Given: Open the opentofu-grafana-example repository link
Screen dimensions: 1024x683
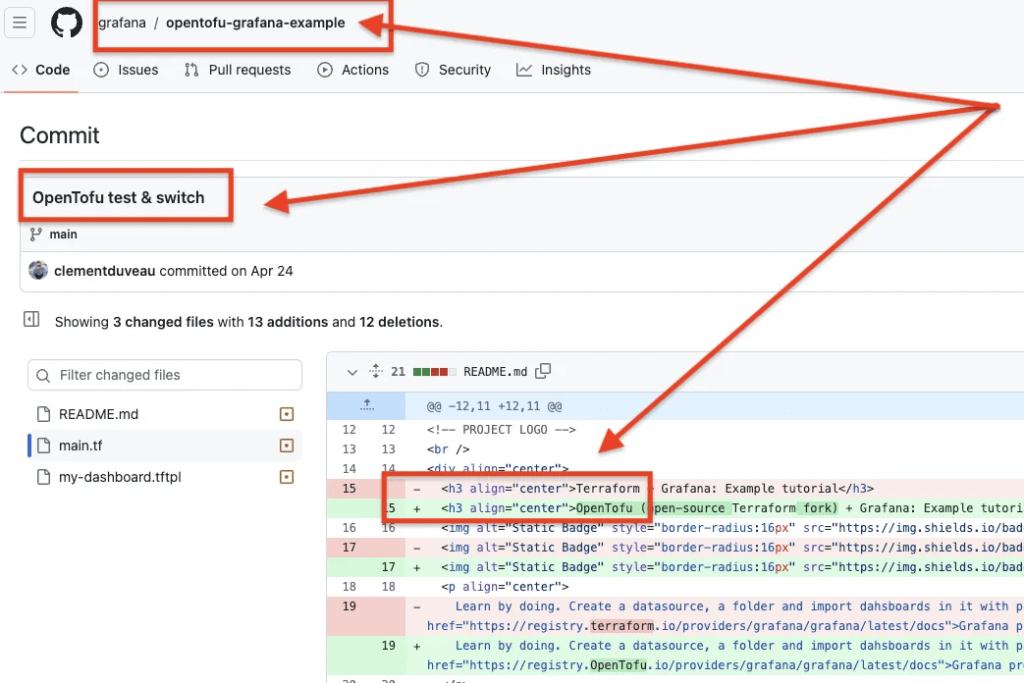Looking at the screenshot, I should click(255, 23).
